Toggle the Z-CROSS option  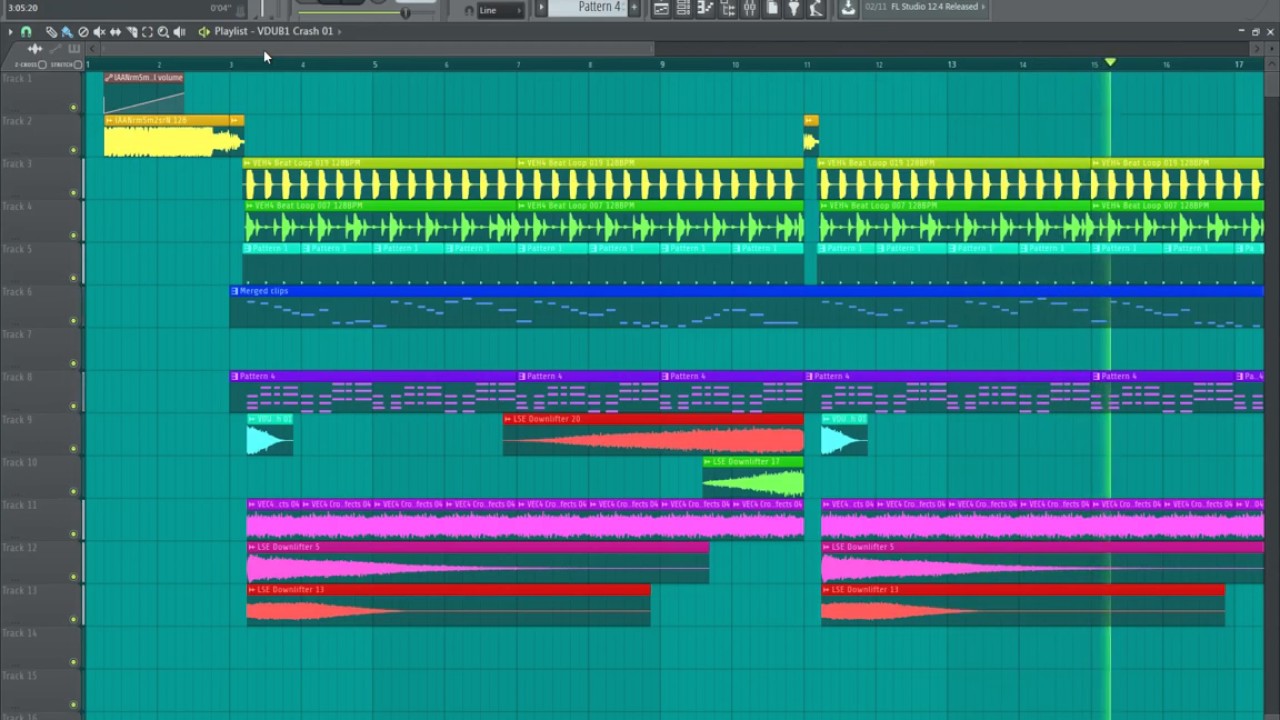click(42, 65)
